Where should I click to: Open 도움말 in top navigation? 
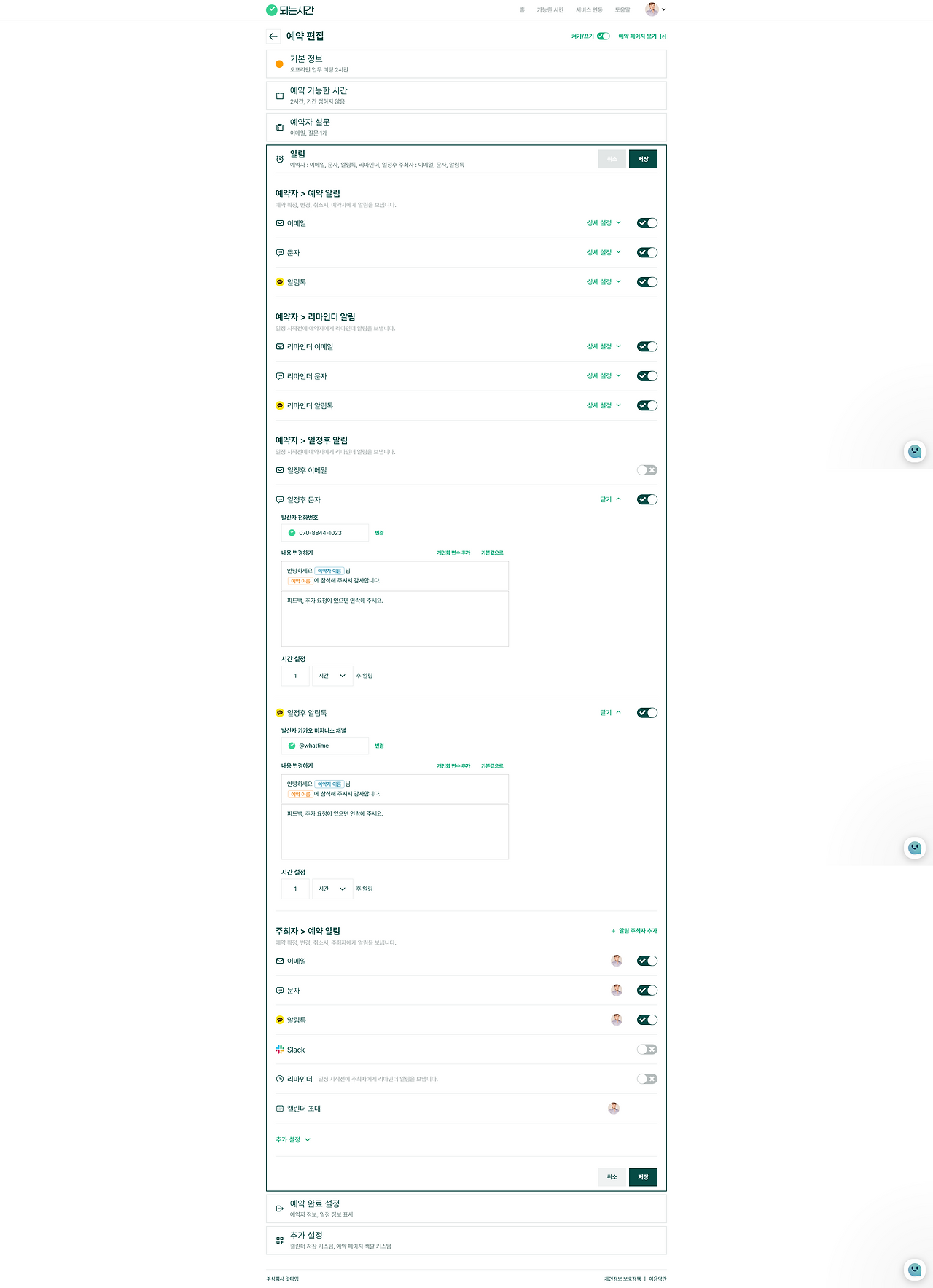tap(622, 10)
